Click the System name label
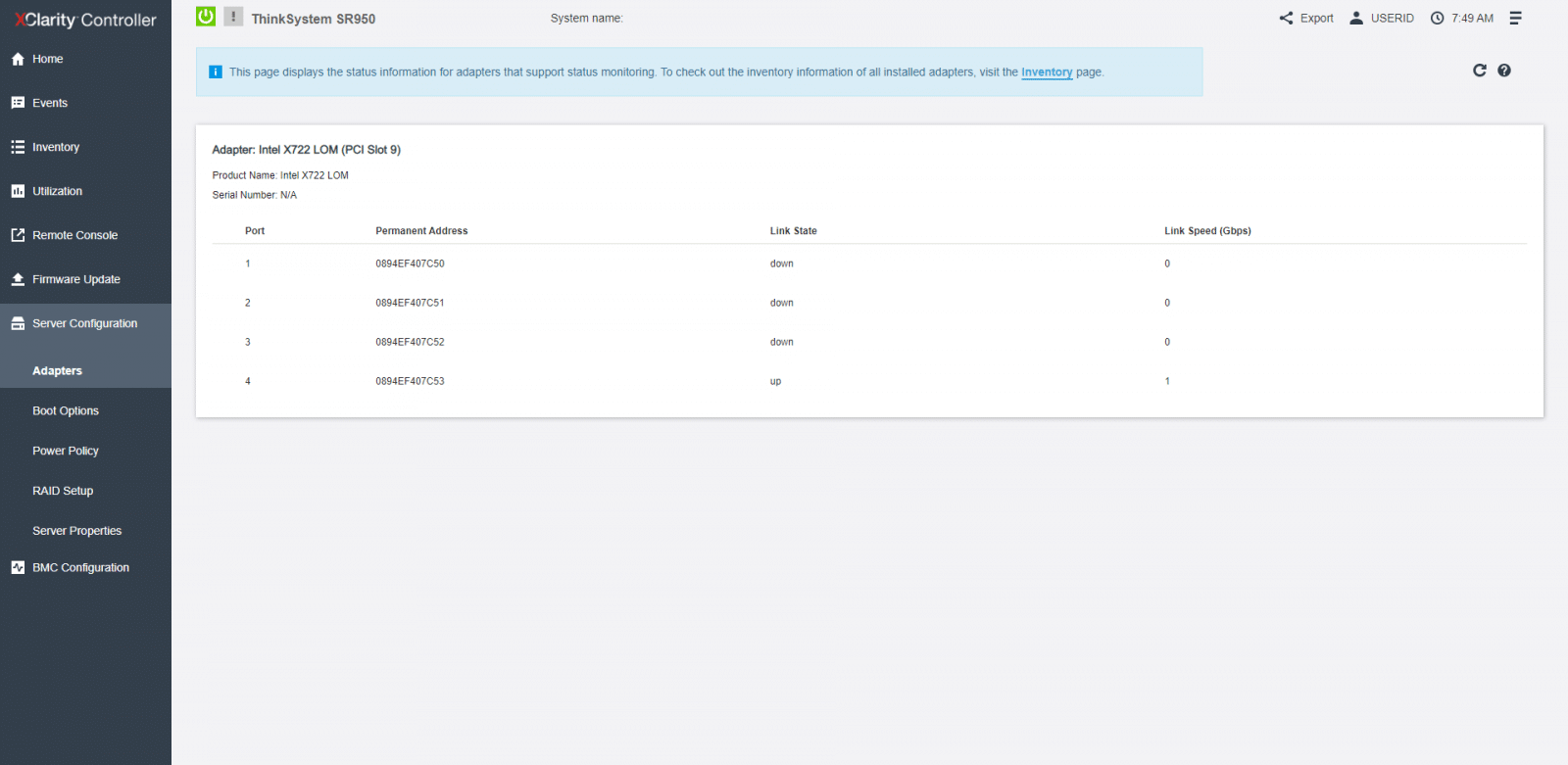Screen dimensions: 1568x765 (x=586, y=19)
